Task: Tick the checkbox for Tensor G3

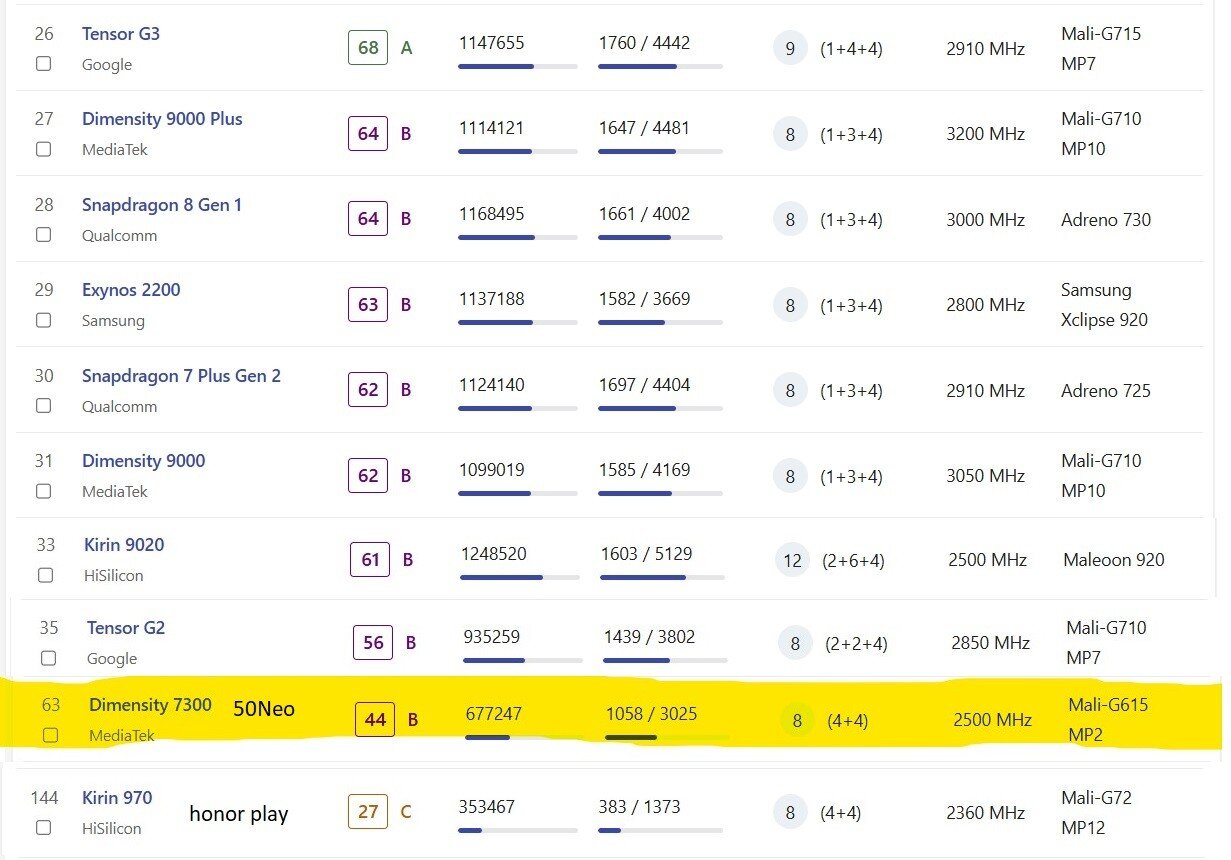Action: click(44, 63)
